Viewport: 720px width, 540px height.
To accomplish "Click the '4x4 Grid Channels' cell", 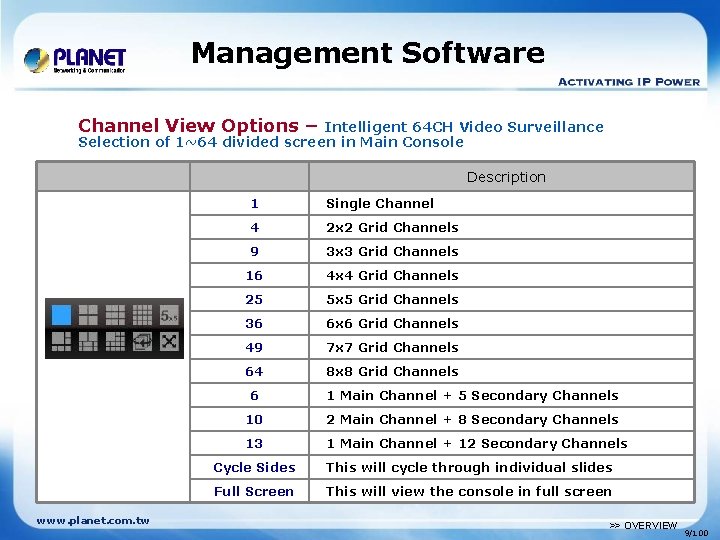I will pos(501,275).
